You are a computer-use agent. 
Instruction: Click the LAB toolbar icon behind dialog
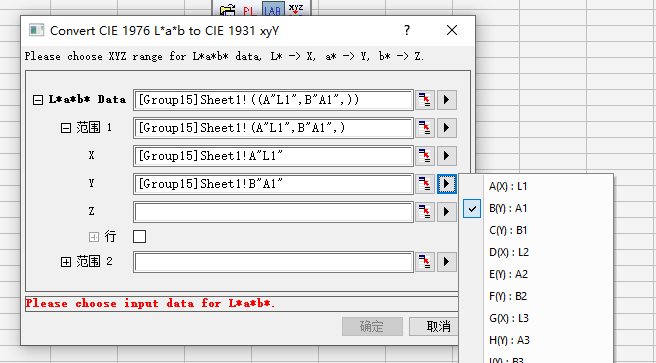274,9
